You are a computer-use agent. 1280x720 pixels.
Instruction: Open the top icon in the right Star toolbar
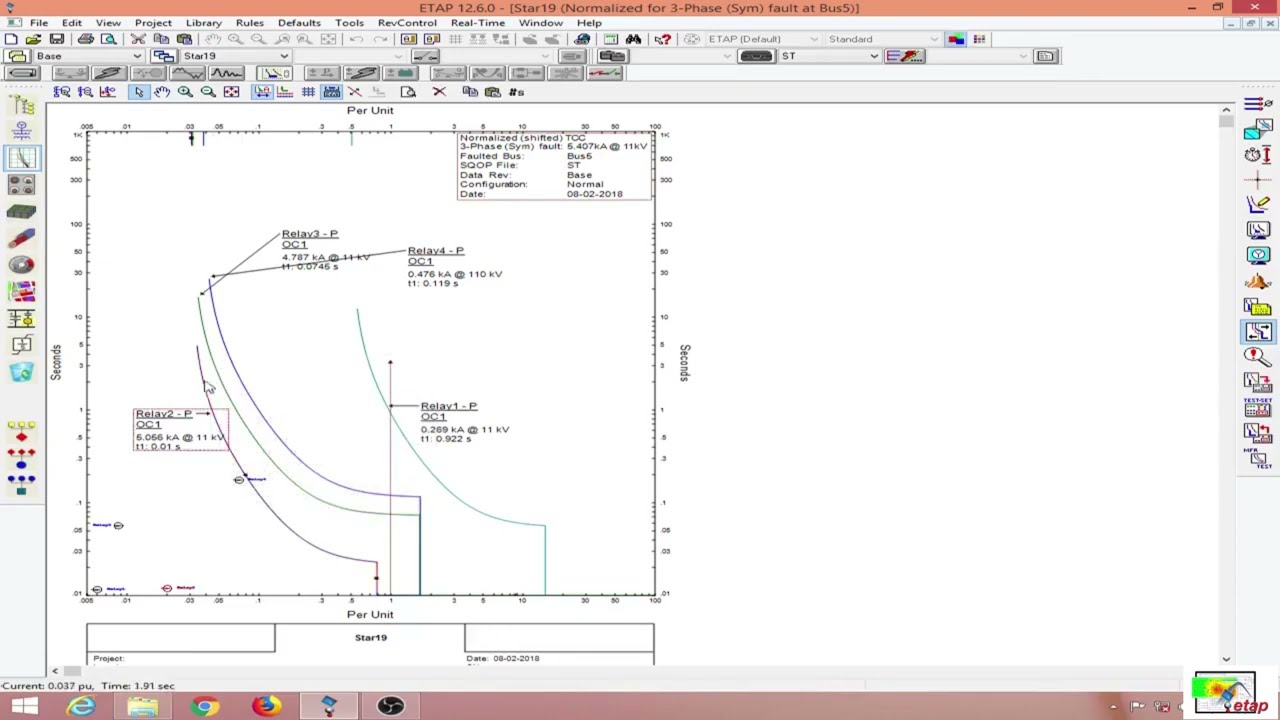point(1258,104)
